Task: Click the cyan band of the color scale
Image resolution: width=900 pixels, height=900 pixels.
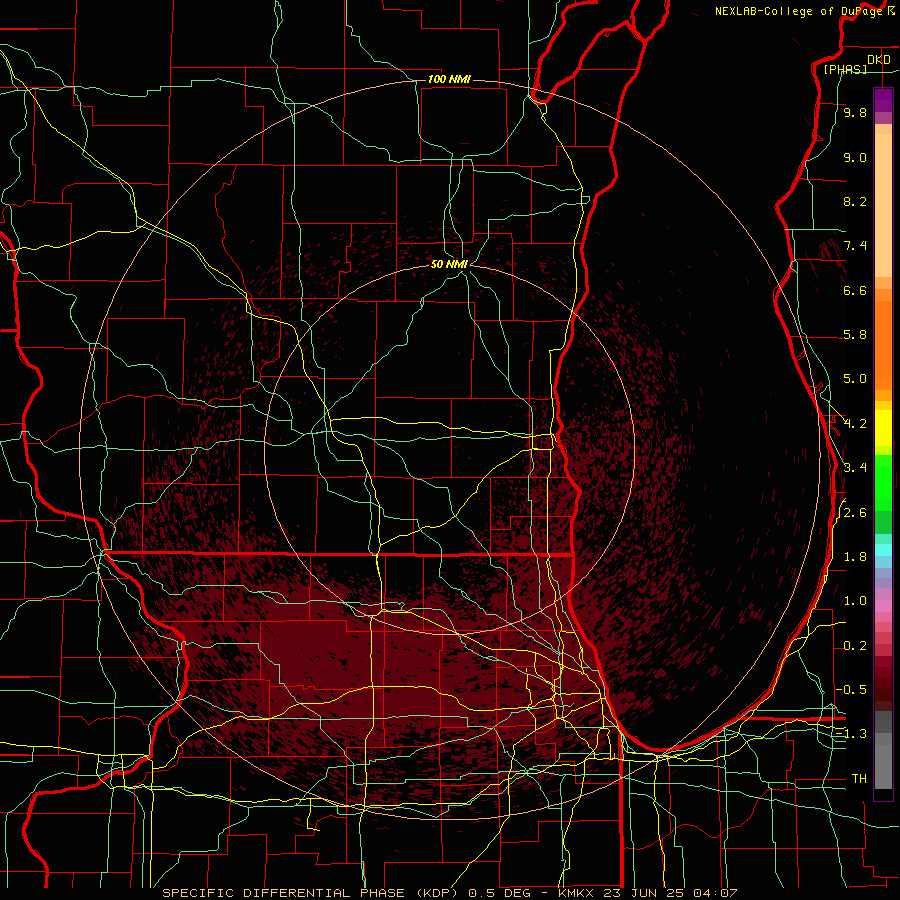Action: (x=883, y=550)
